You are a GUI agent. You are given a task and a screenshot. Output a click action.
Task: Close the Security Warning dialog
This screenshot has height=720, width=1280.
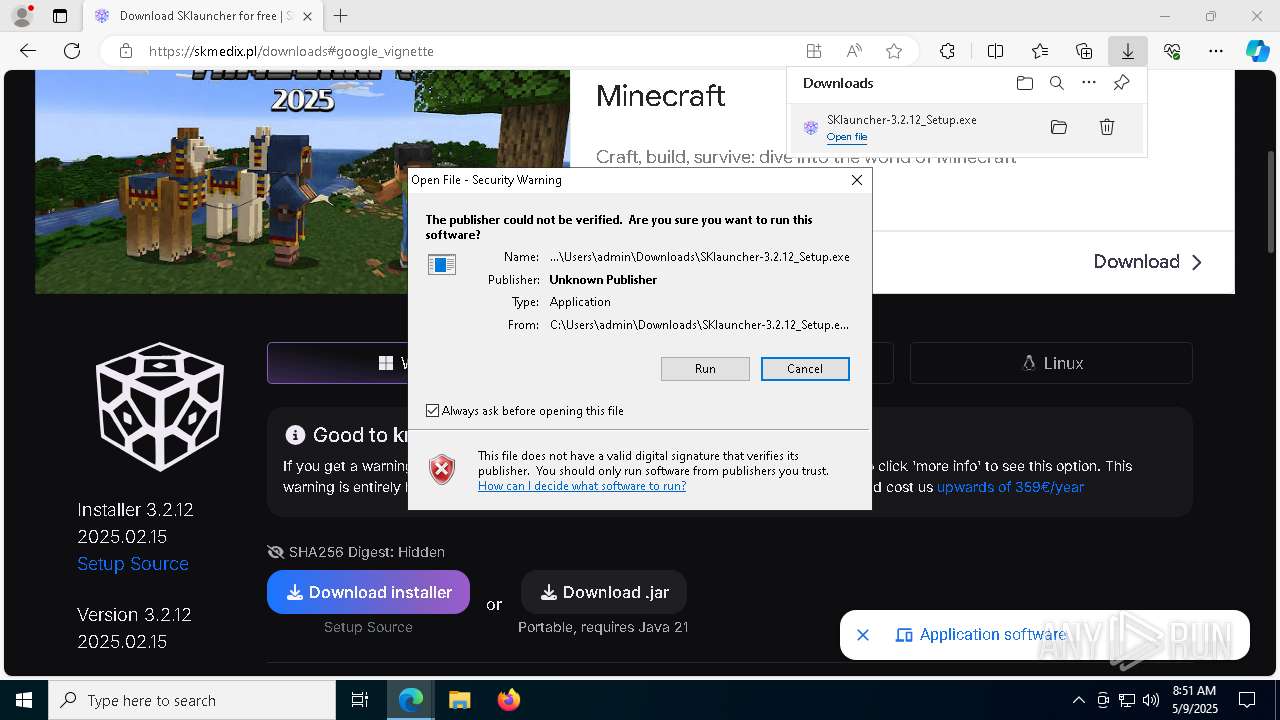(857, 180)
